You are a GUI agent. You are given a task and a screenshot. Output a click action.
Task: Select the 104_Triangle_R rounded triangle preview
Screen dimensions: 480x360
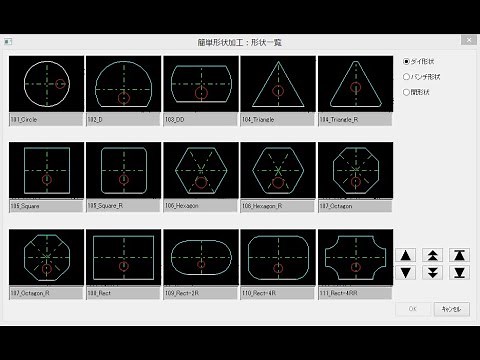pyautogui.click(x=355, y=84)
